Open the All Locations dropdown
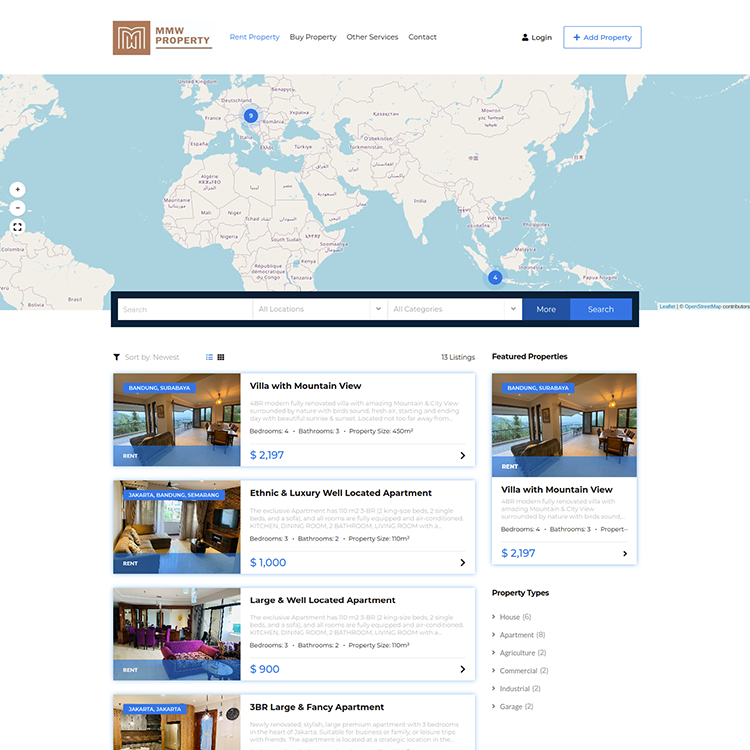This screenshot has width=750, height=750. click(319, 310)
